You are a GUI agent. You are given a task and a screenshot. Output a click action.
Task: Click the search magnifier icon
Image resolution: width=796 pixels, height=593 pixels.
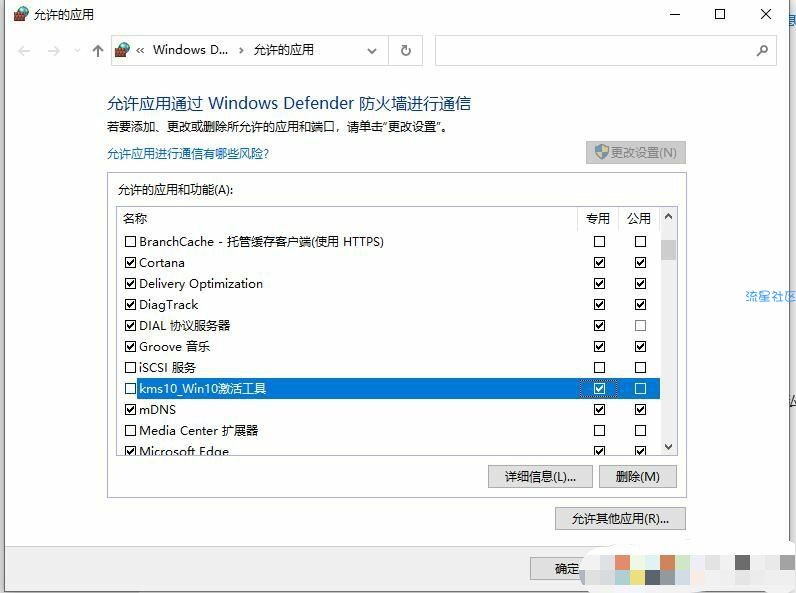(x=762, y=50)
